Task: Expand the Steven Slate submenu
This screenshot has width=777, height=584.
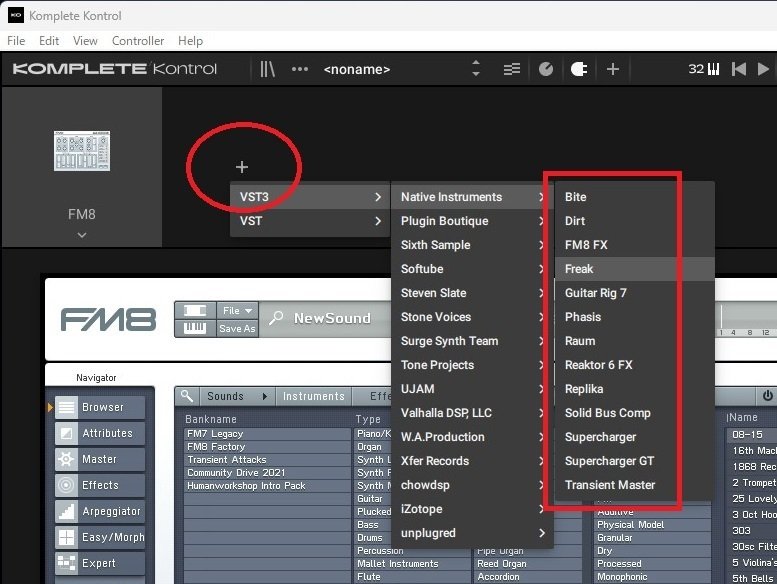Action: coord(472,293)
